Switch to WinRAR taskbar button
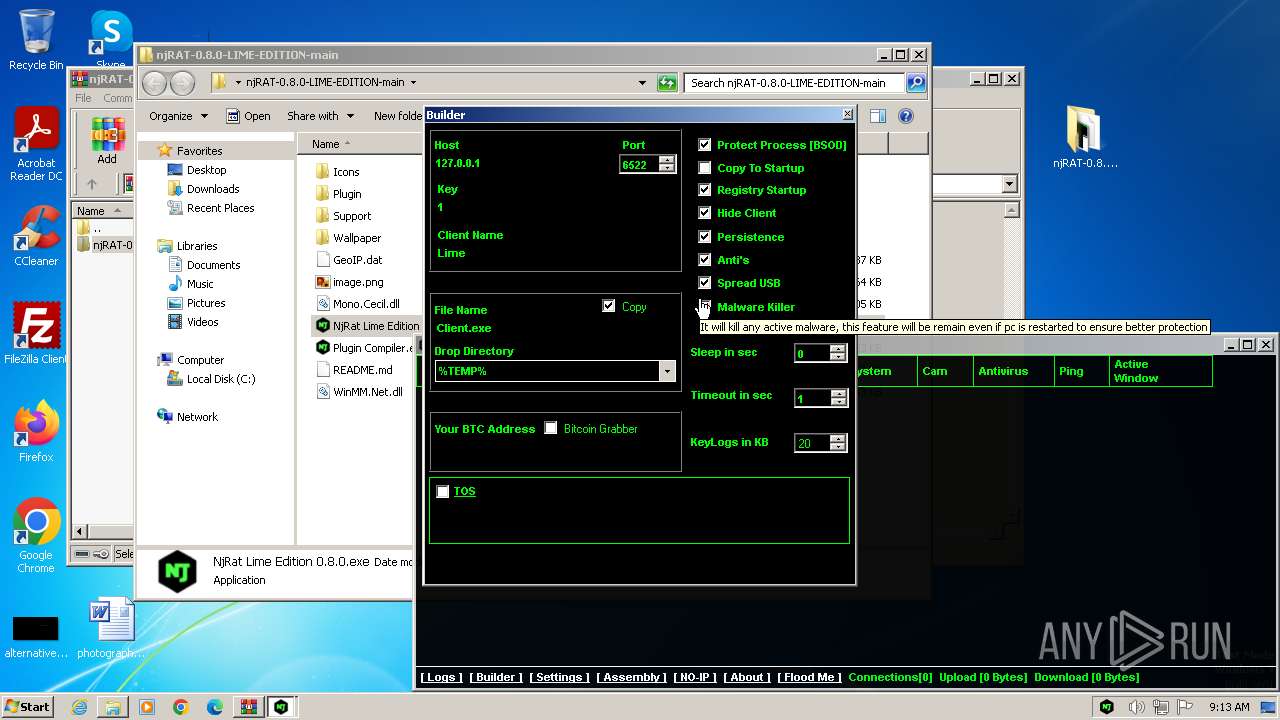The width and height of the screenshot is (1280, 720). point(248,707)
